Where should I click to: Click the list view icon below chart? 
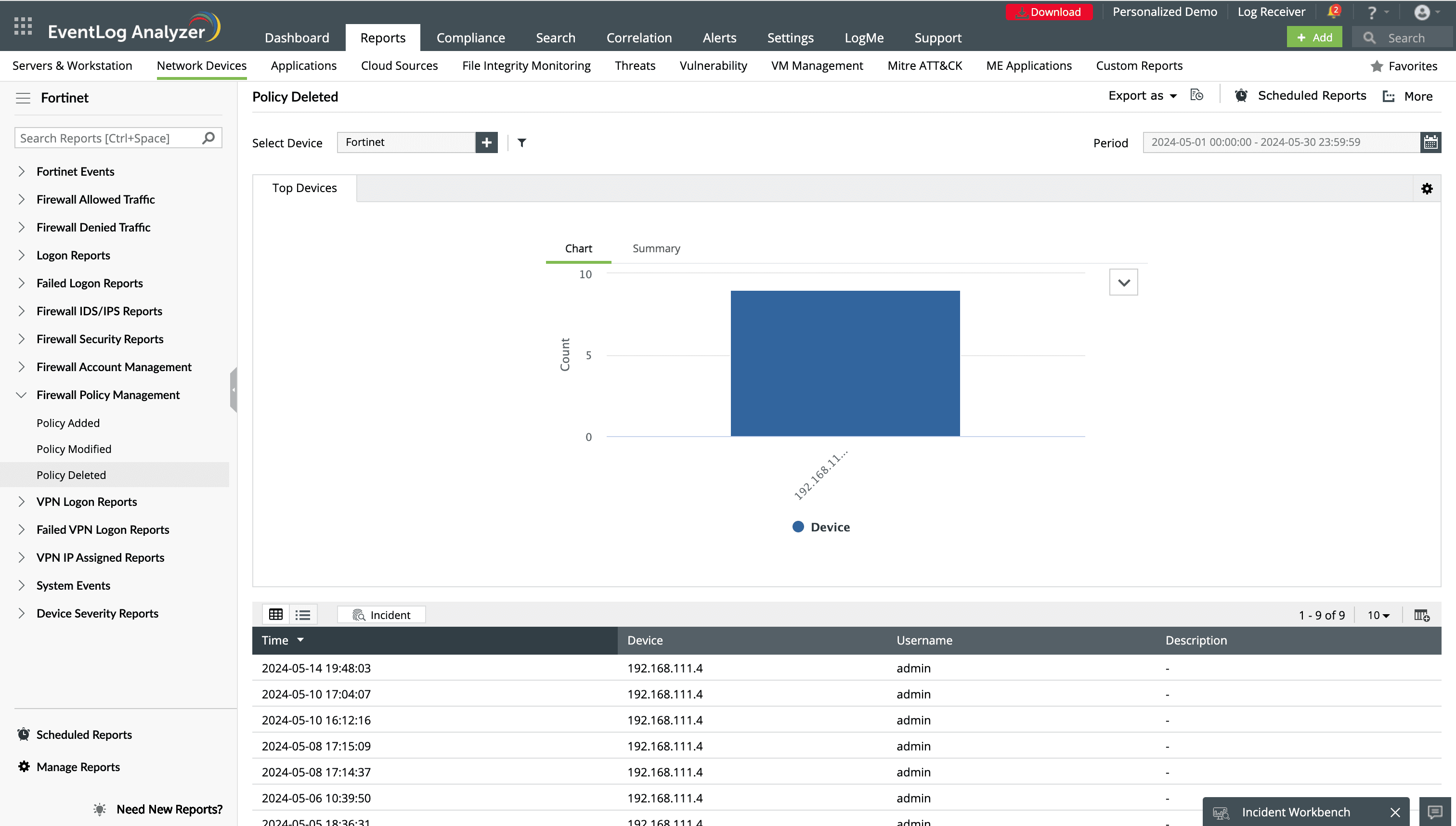click(302, 614)
